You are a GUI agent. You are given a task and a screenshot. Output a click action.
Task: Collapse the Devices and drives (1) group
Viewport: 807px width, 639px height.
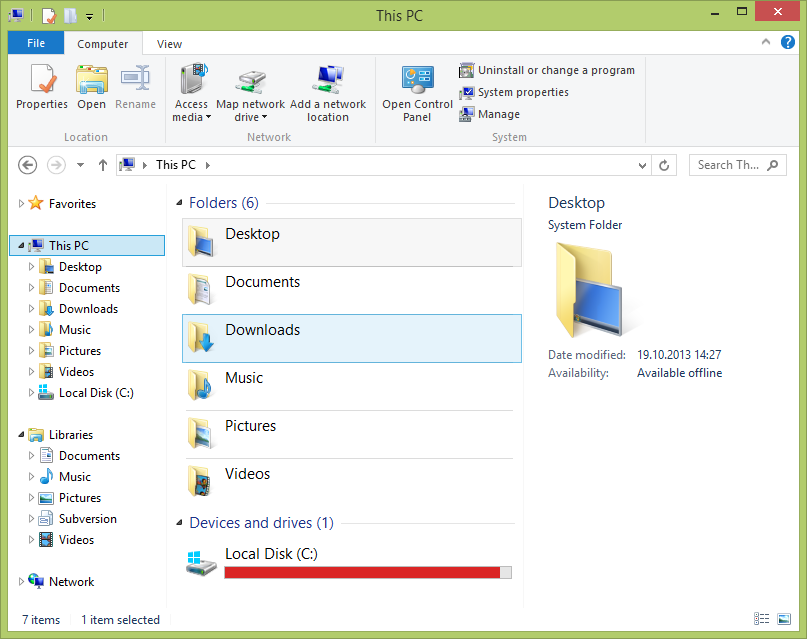(x=179, y=523)
